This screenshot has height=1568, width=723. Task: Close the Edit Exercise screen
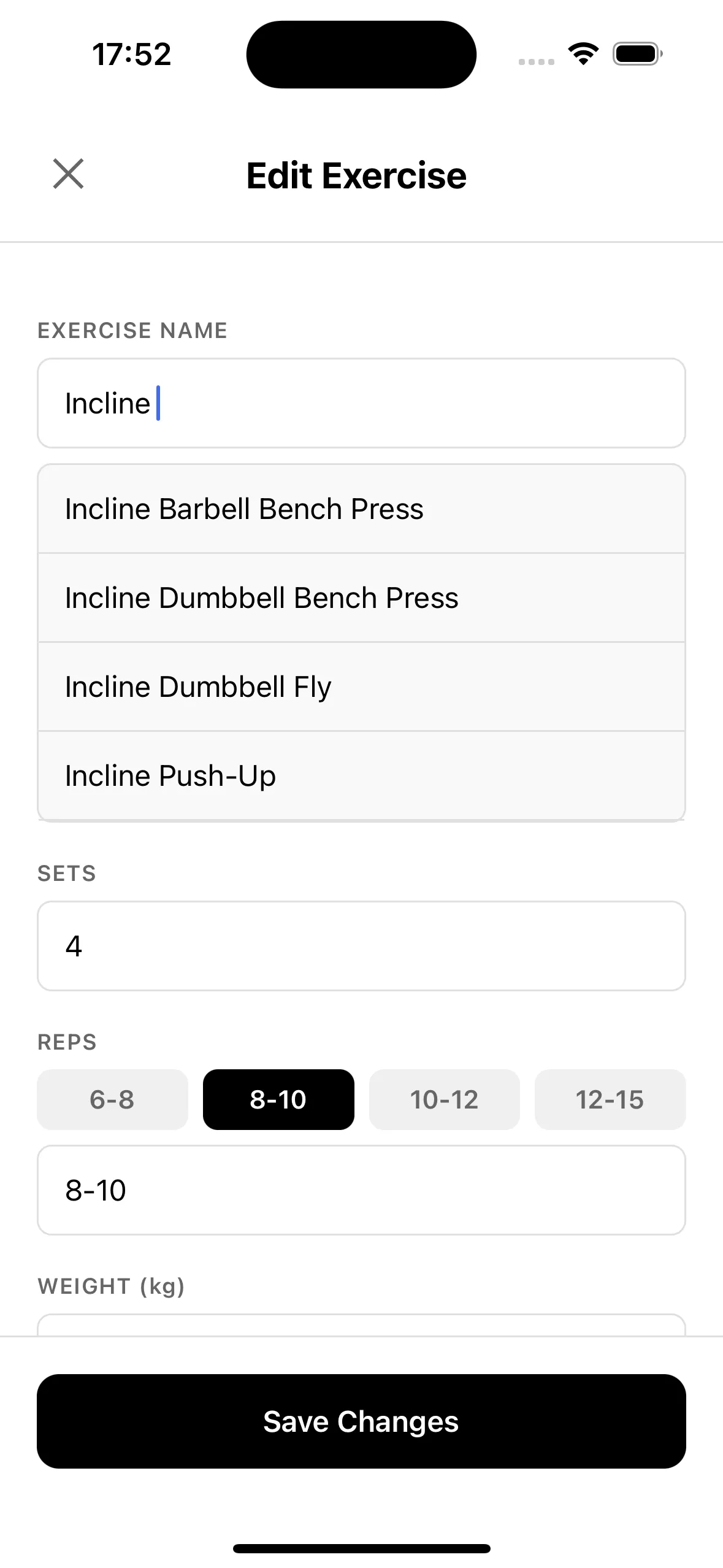[68, 174]
